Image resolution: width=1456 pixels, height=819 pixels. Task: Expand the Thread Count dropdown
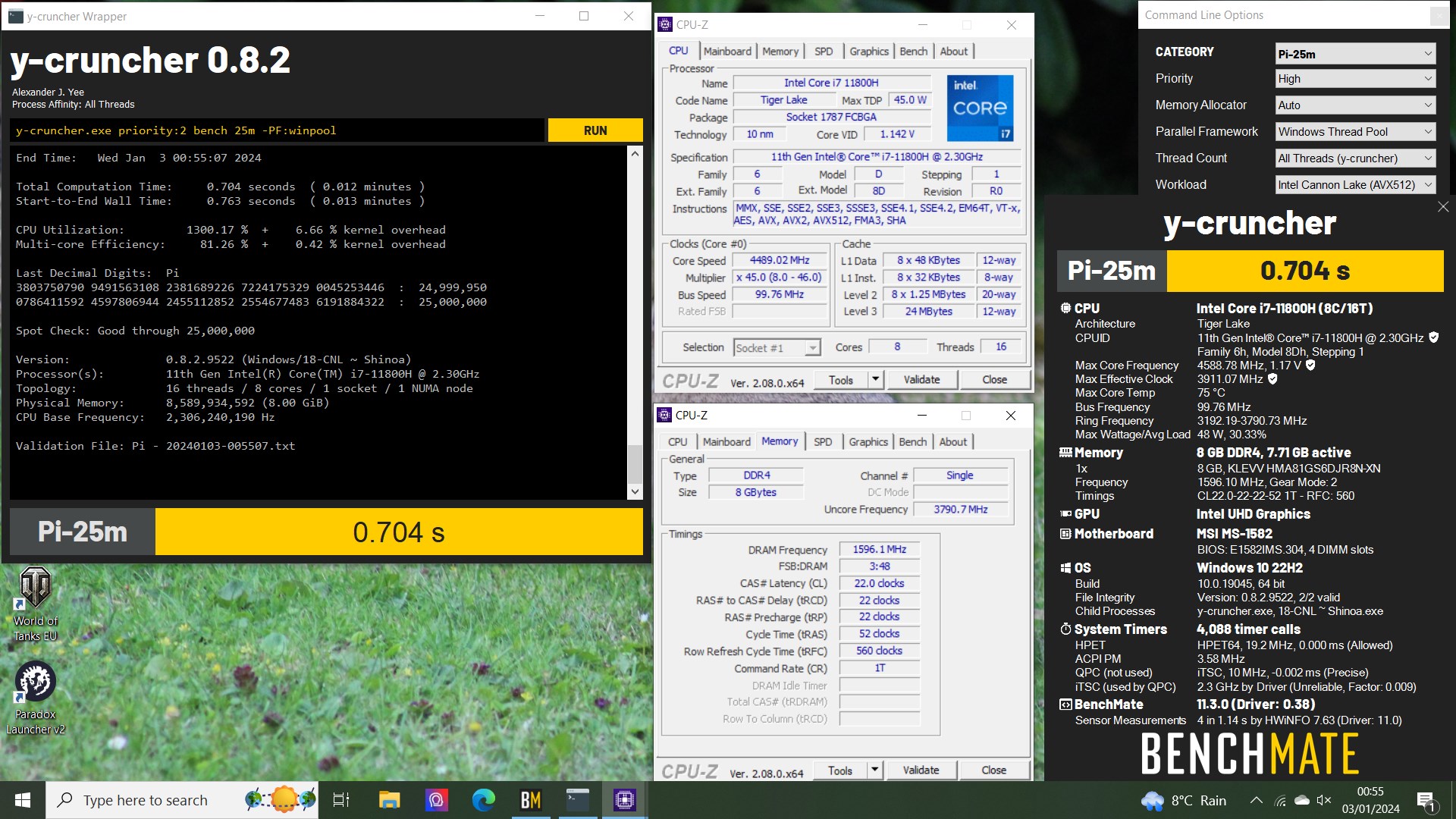click(x=1355, y=158)
